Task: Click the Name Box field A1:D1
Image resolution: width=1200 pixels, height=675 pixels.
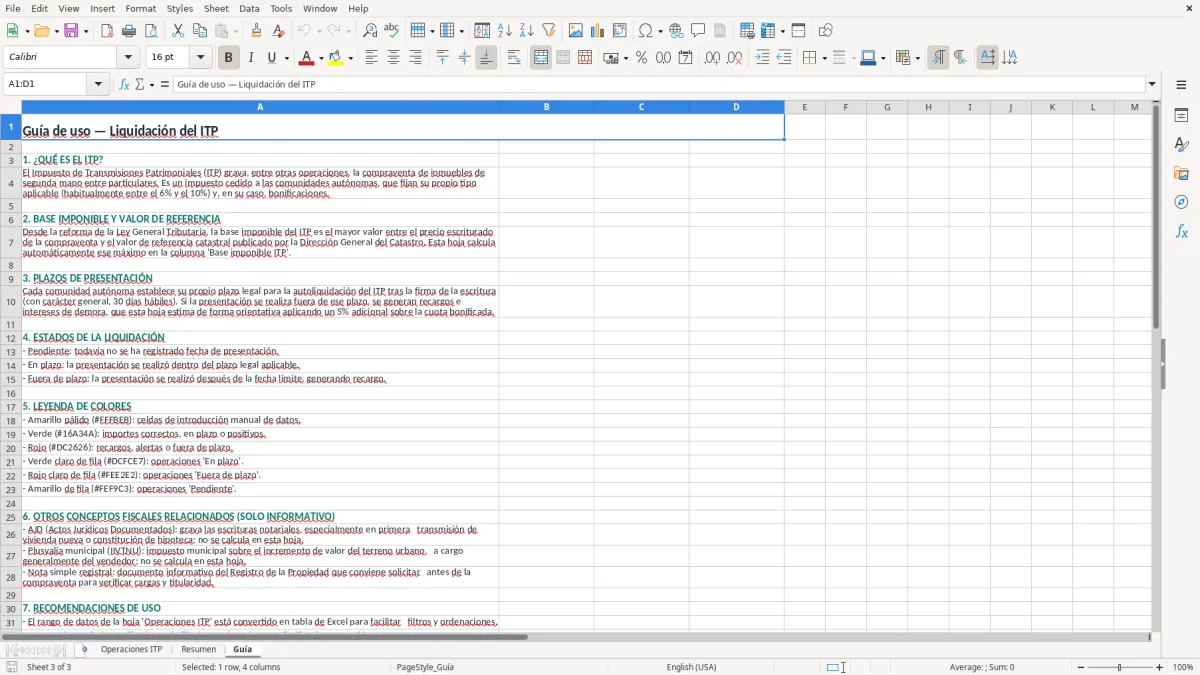Action: 46,85
